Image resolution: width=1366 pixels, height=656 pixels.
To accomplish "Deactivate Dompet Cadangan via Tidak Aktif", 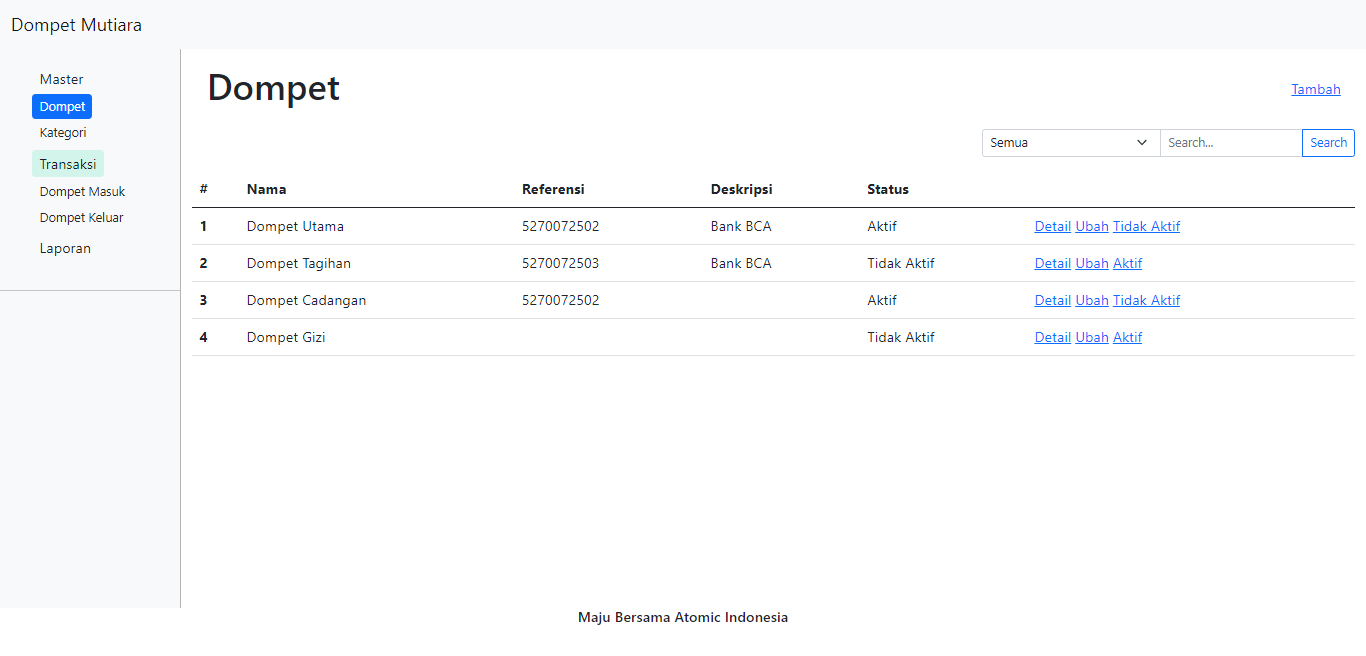I will click(x=1146, y=301).
